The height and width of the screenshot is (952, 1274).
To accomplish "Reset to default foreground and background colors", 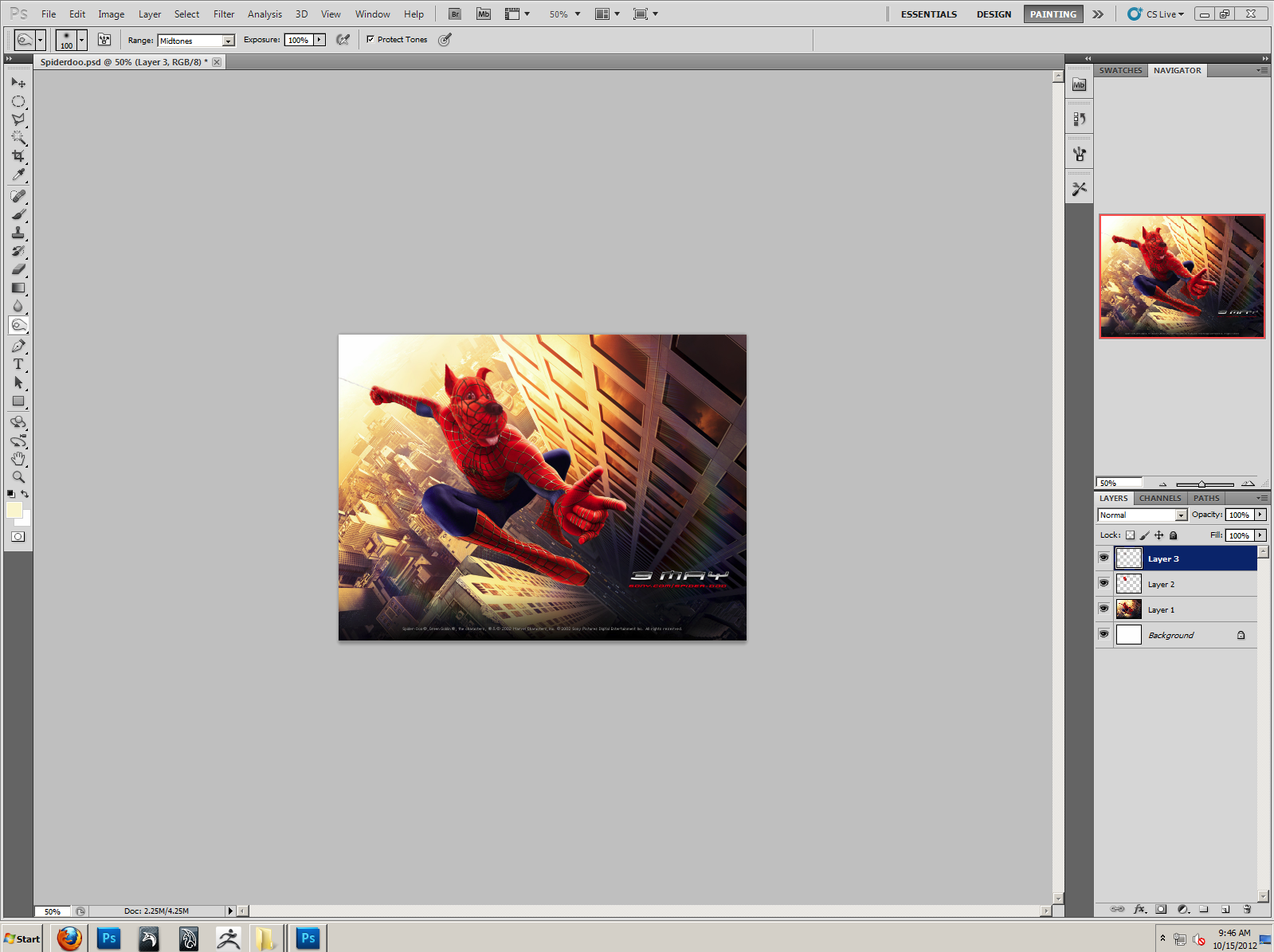I will pyautogui.click(x=11, y=494).
